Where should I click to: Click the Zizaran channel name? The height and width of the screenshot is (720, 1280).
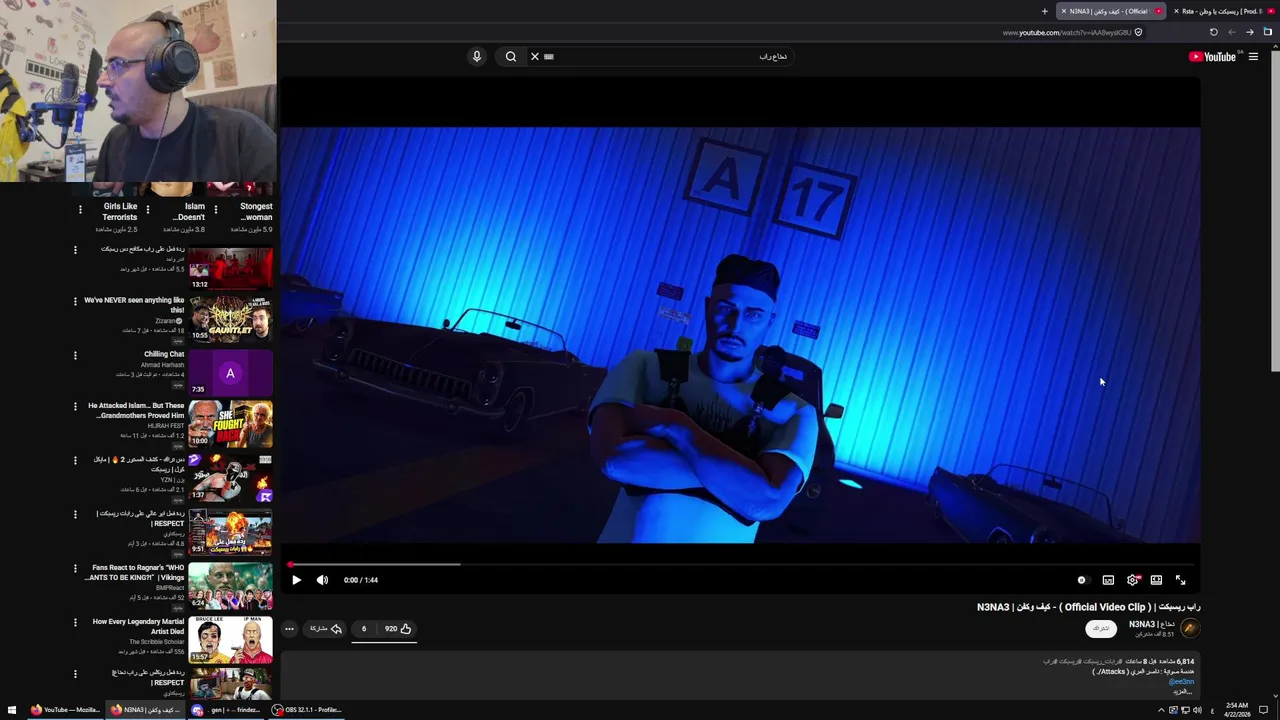[x=165, y=321]
